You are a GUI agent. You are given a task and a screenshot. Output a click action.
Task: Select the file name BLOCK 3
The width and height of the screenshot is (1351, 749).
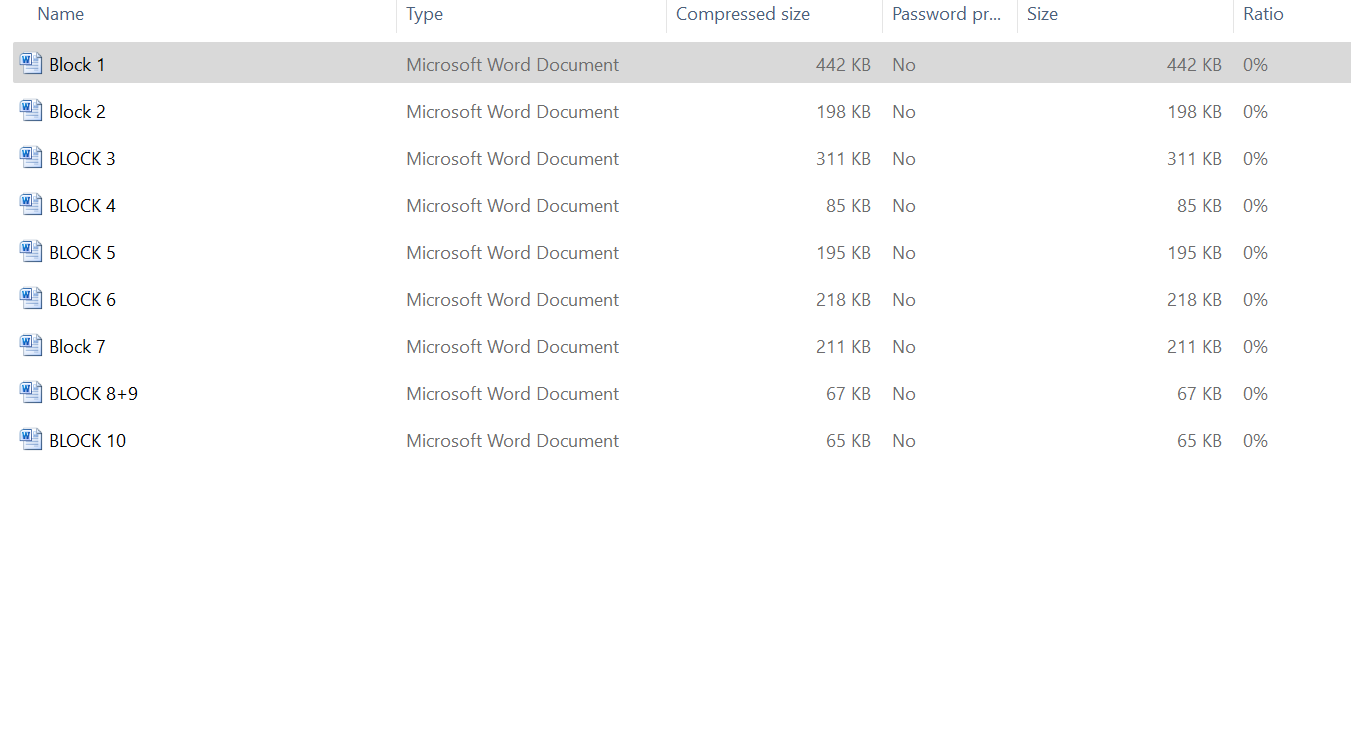click(x=82, y=159)
